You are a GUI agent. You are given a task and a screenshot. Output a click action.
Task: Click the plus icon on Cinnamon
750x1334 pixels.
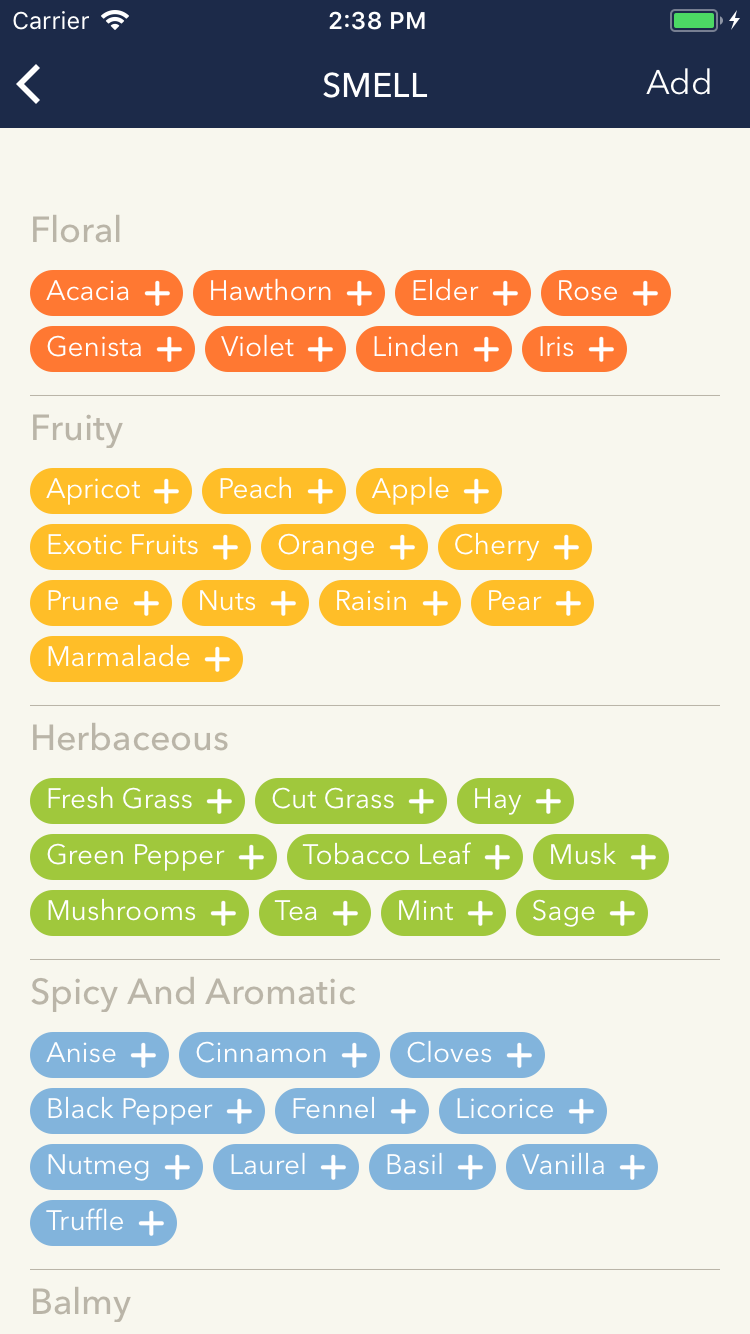[354, 1055]
